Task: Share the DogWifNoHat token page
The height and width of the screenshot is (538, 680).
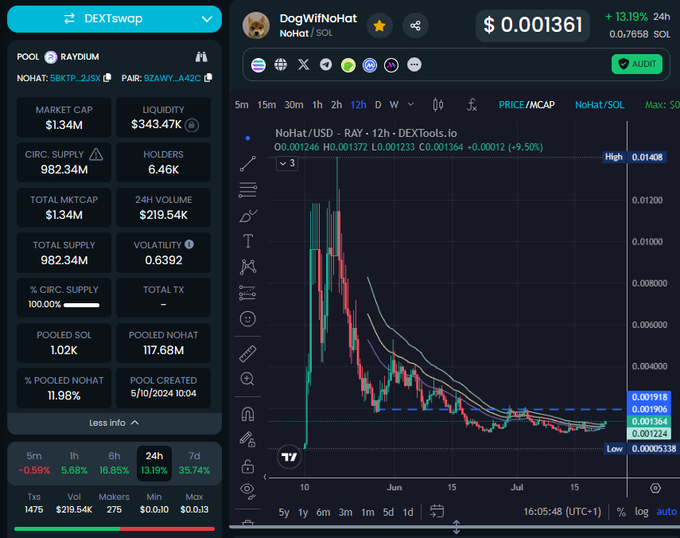Action: point(415,26)
